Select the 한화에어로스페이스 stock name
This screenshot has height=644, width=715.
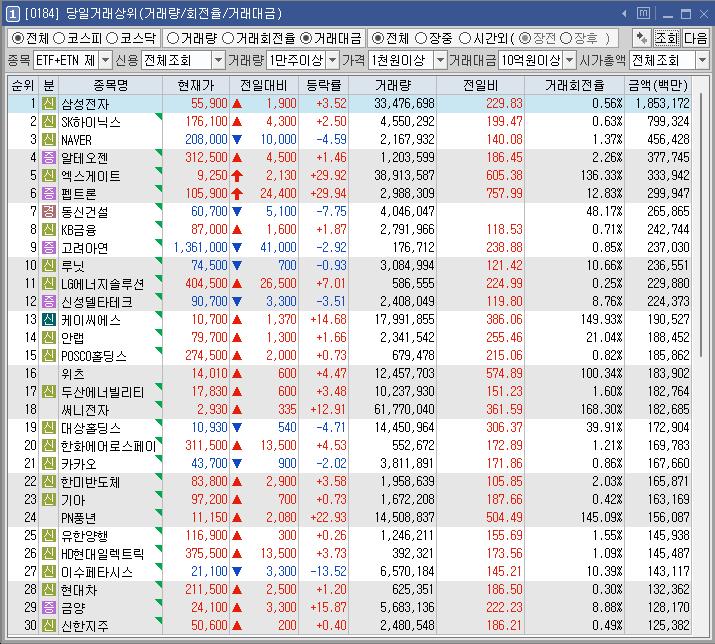109,446
